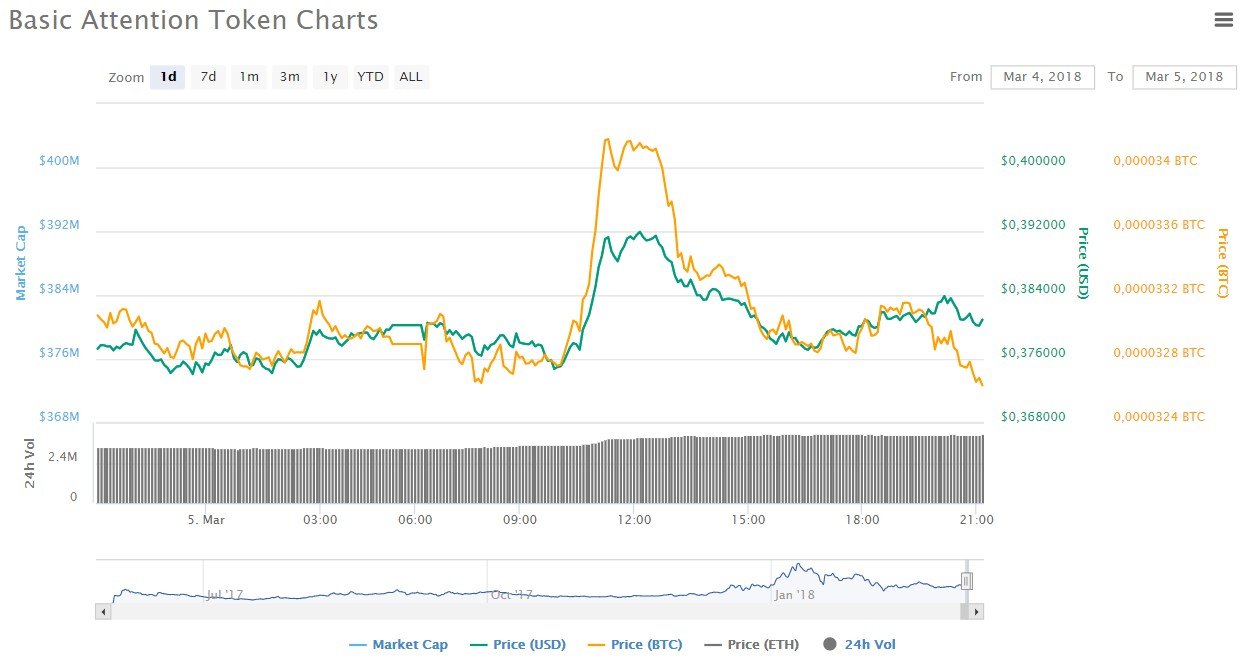1247x662 pixels.
Task: Show the Price (ETH) series label
Action: pyautogui.click(x=763, y=645)
